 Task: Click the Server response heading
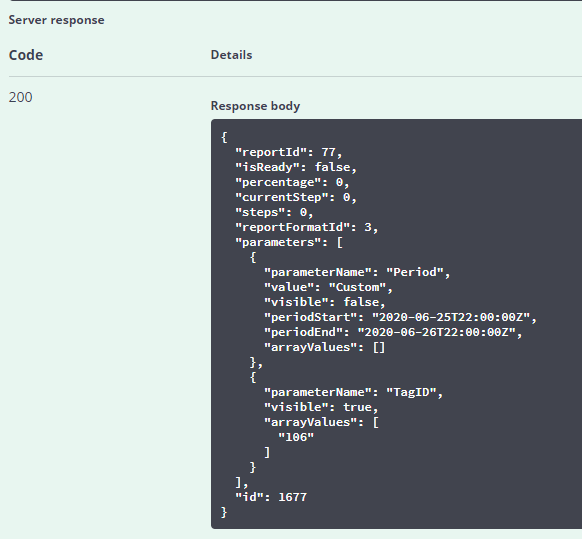tap(56, 20)
